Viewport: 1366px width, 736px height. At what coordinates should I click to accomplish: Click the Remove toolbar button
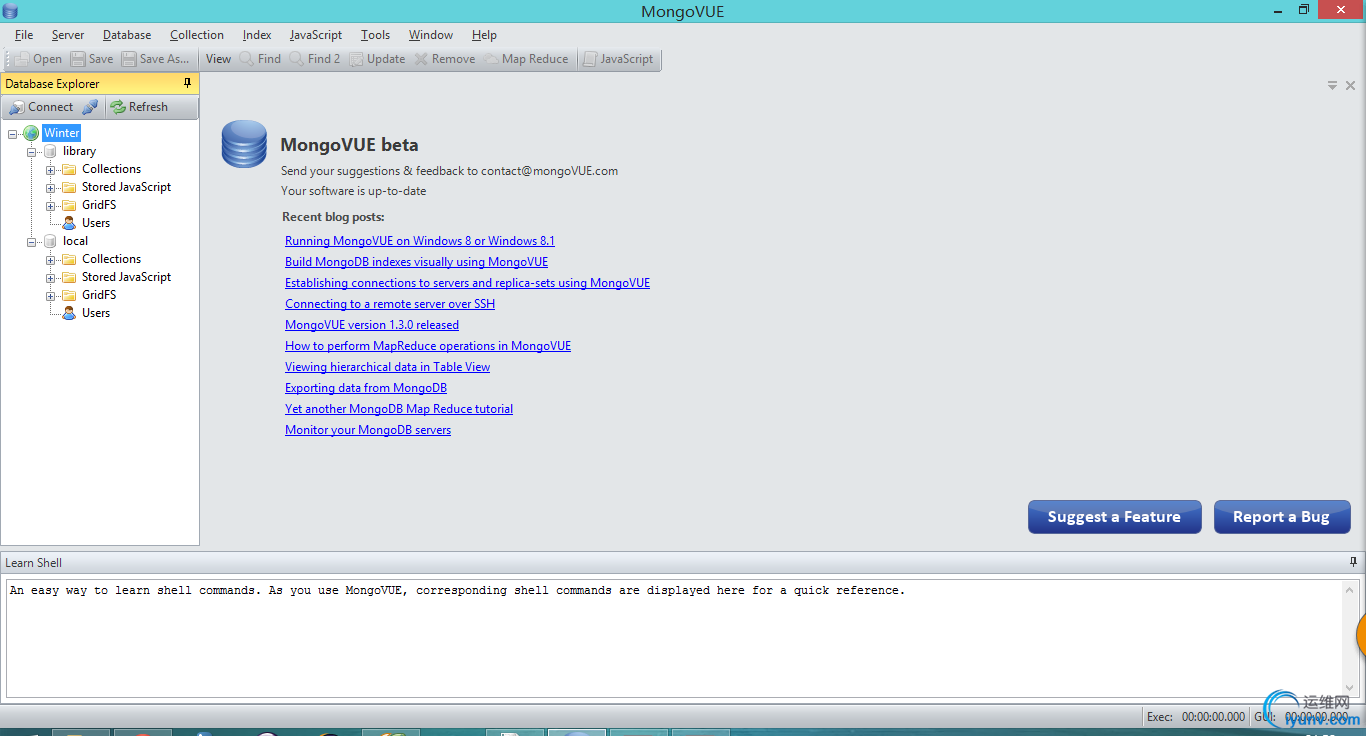[x=445, y=59]
